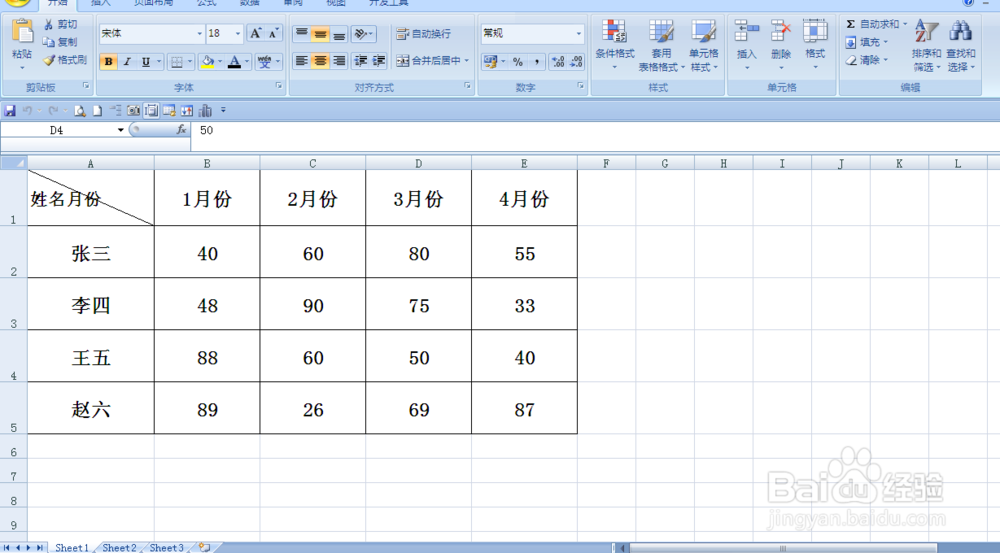Expand the fill color dropdown arrow
The height and width of the screenshot is (553, 1000).
220,62
